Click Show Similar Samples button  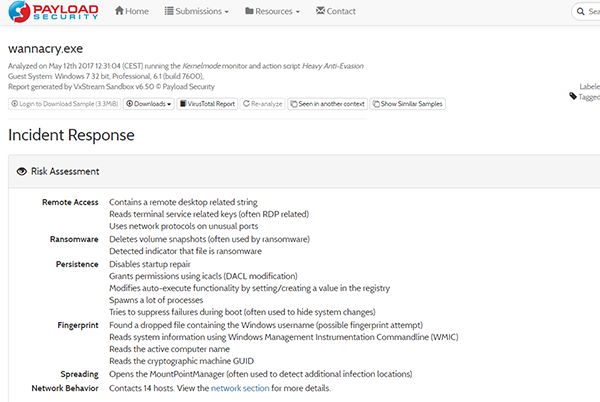pos(408,104)
